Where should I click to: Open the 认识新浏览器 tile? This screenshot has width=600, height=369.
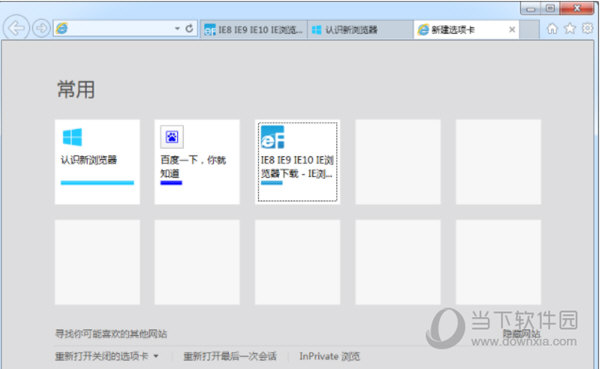(97, 162)
